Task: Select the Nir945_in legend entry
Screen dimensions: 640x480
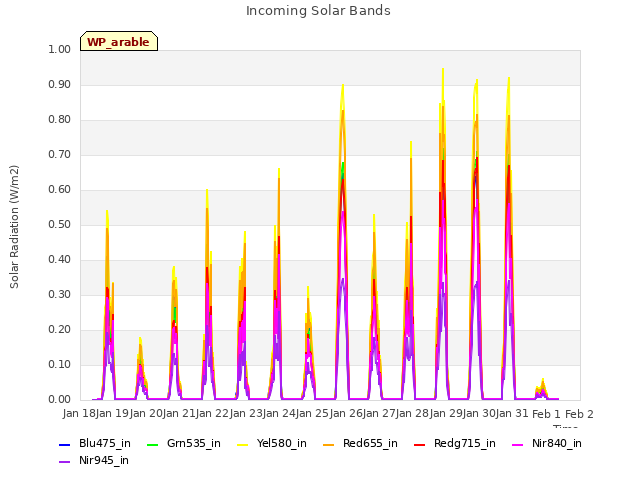Action: click(94, 461)
